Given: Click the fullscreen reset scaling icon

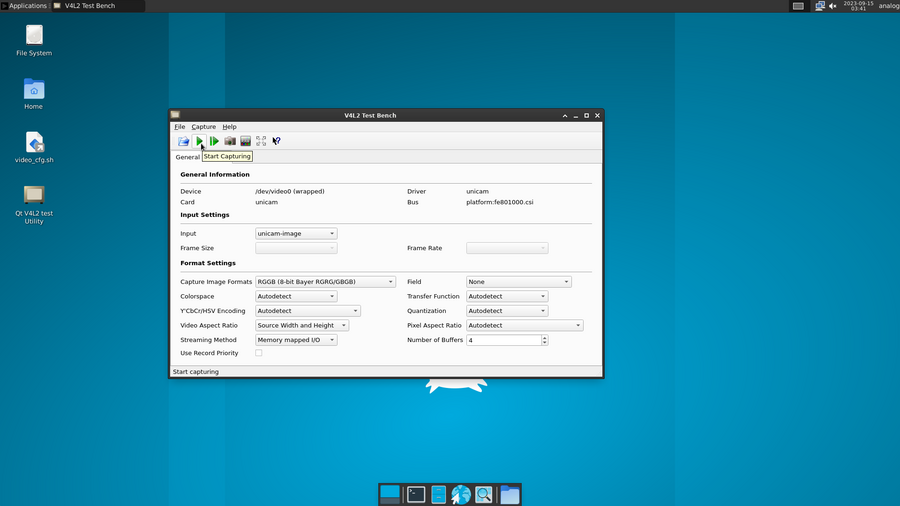Looking at the screenshot, I should [261, 141].
